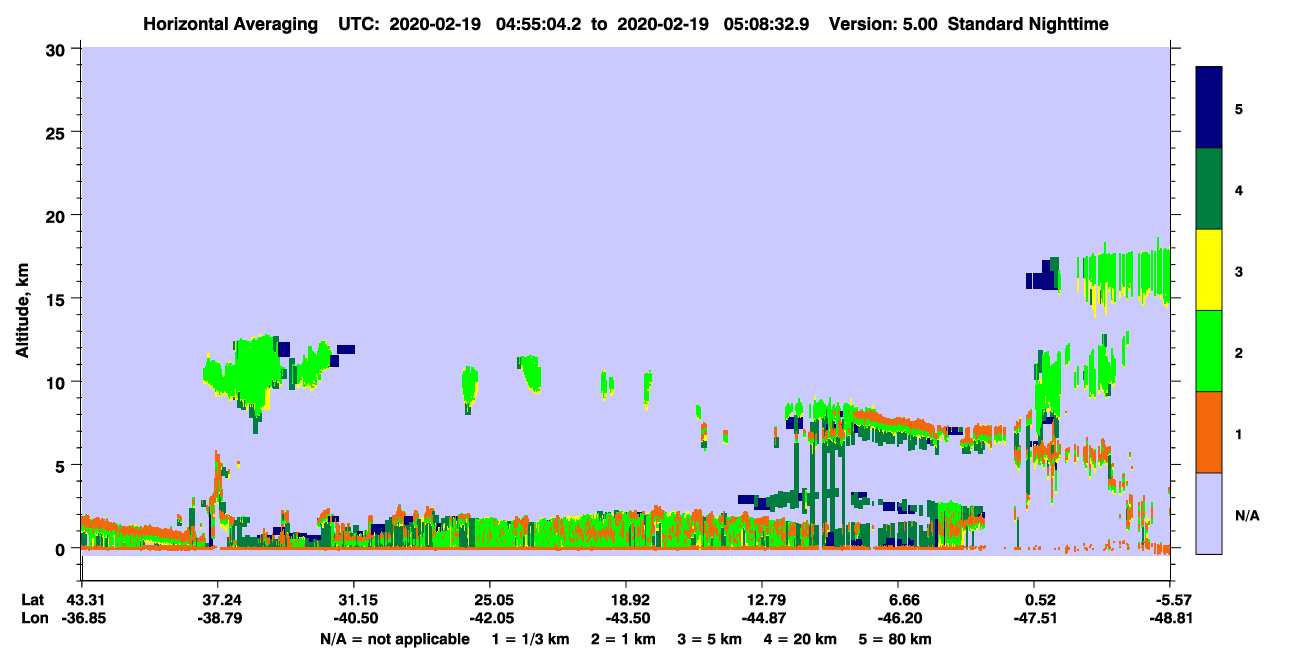Image resolution: width=1300 pixels, height=667 pixels.
Task: Click the '5 = 80 km' legend entry
Action: 896,639
